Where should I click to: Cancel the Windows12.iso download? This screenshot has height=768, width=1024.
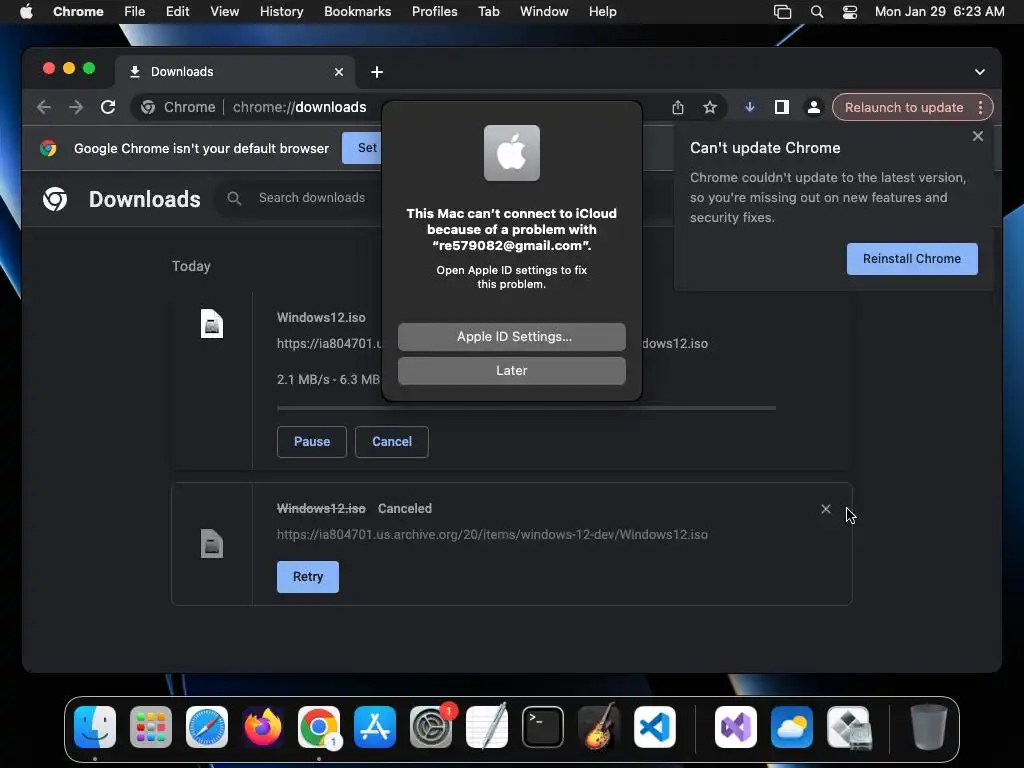click(x=392, y=441)
